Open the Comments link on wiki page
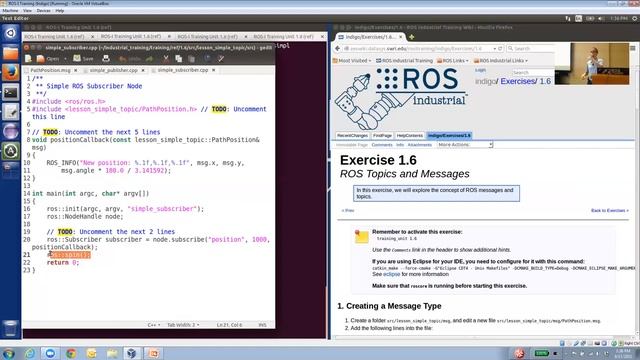This screenshot has height=360, width=640. (x=382, y=145)
